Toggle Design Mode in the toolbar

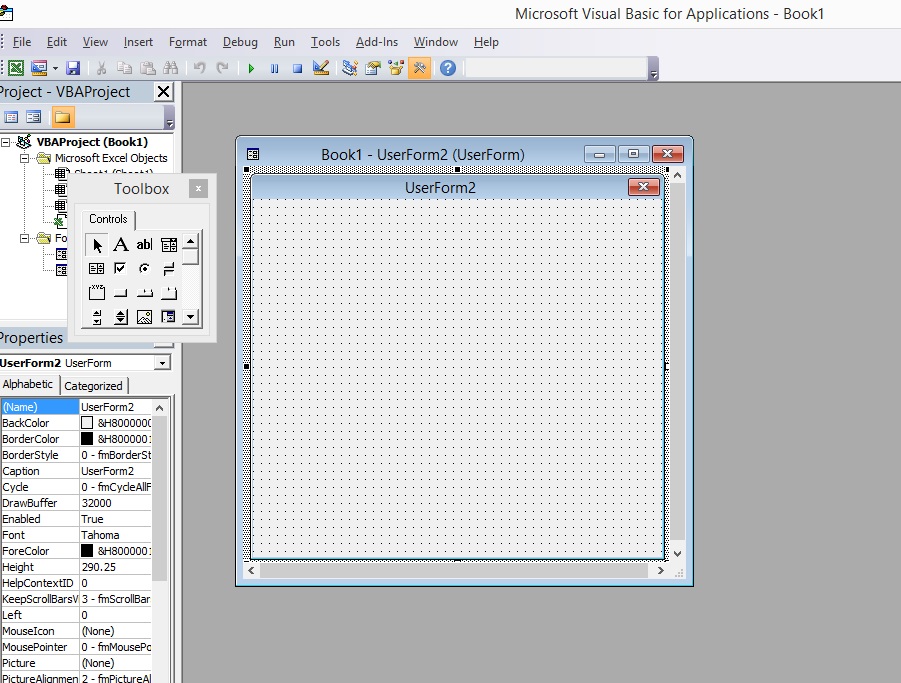pos(321,68)
